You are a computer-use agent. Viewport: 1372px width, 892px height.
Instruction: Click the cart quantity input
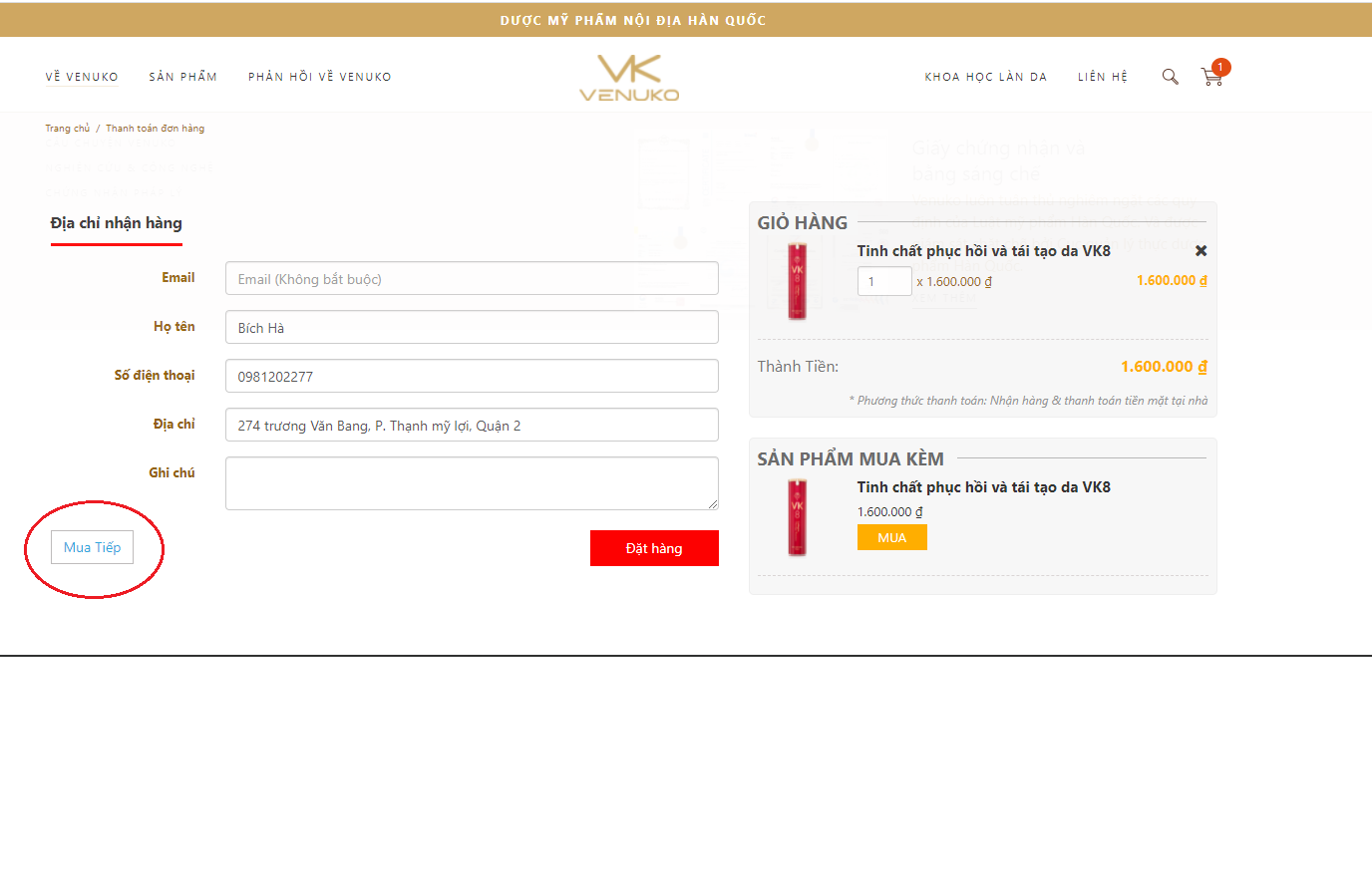(x=884, y=281)
